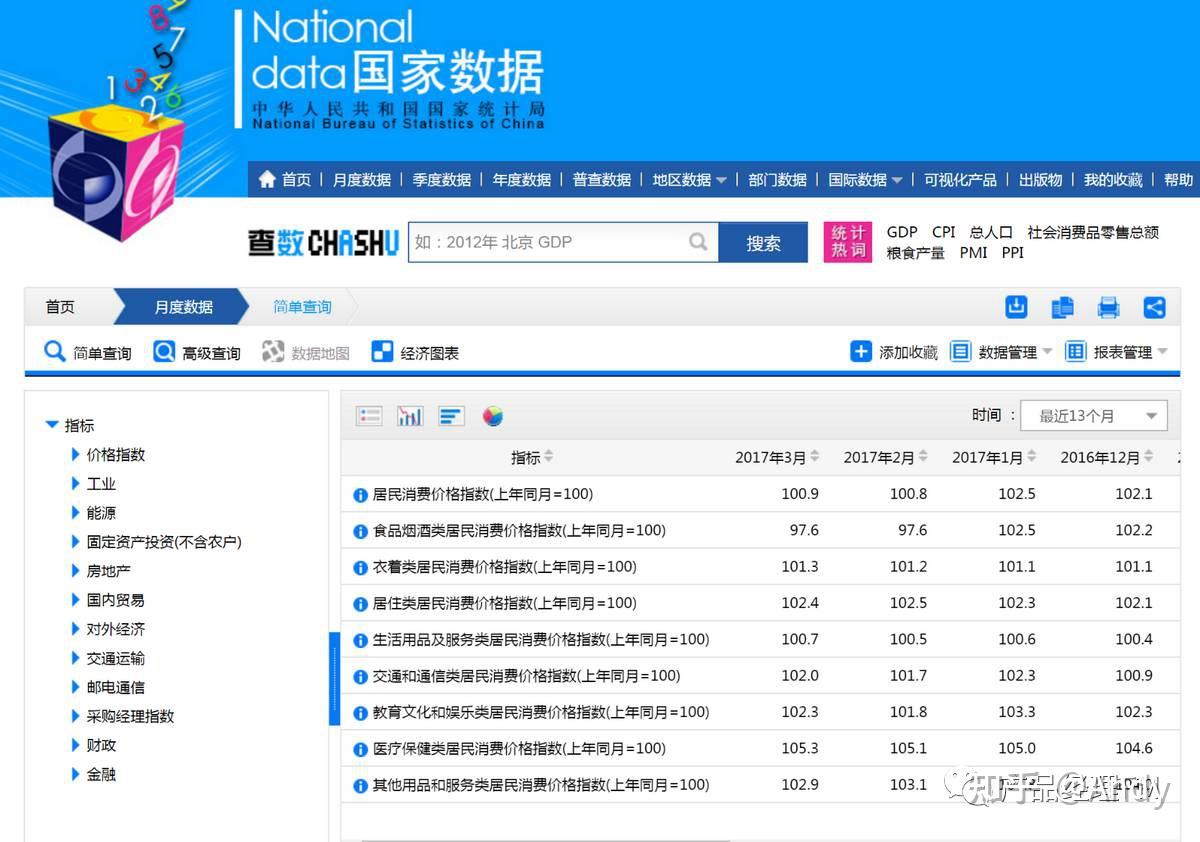Print the current data

[1108, 308]
